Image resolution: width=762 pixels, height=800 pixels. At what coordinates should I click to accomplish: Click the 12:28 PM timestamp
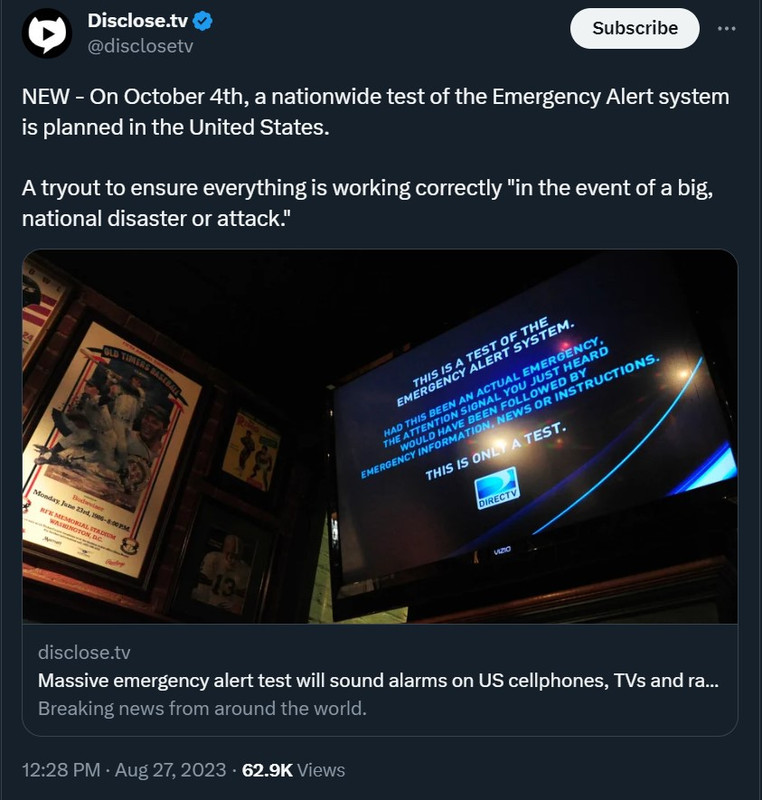[61, 769]
